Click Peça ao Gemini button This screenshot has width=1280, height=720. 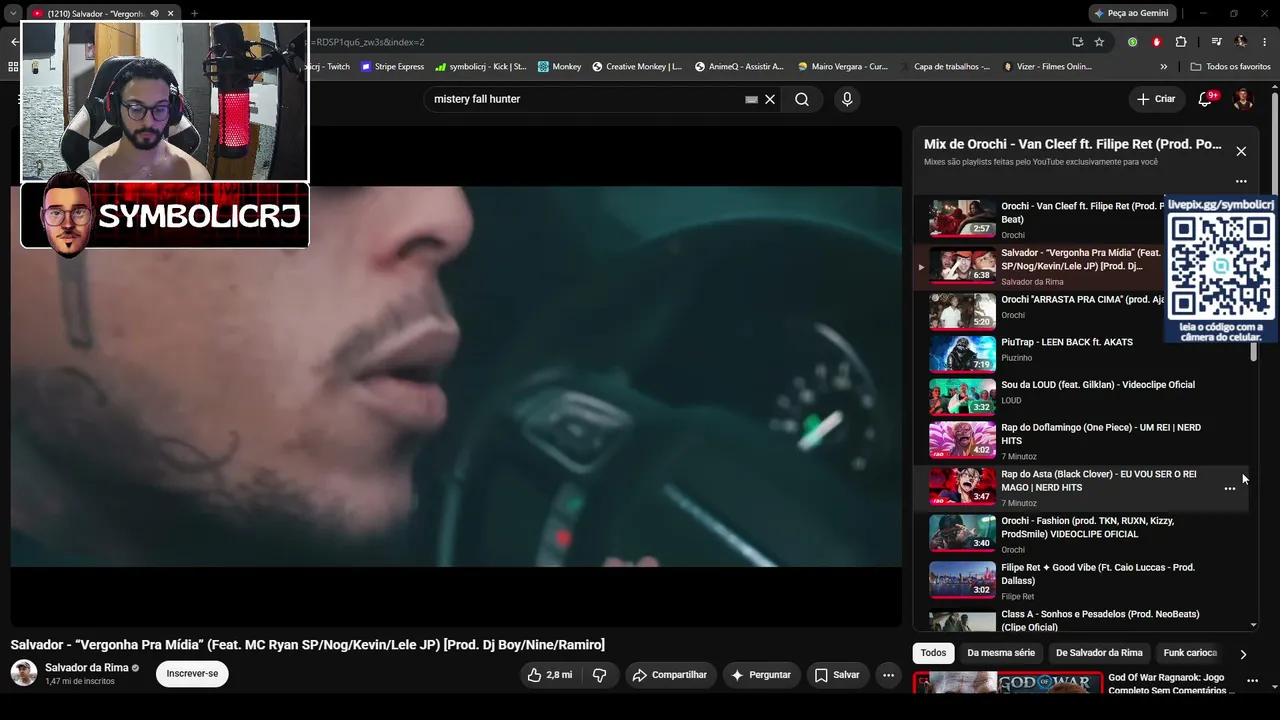point(1131,13)
